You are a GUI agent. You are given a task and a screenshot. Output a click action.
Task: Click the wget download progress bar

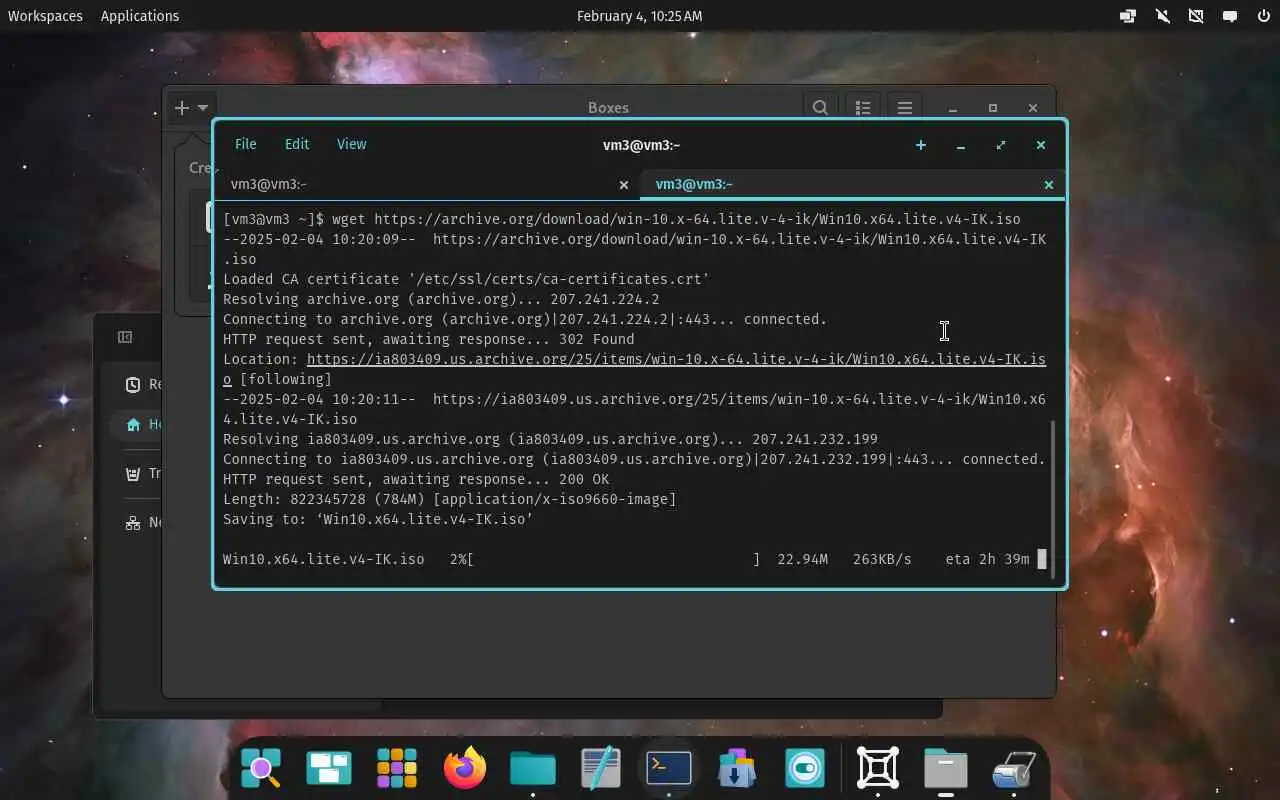point(613,559)
